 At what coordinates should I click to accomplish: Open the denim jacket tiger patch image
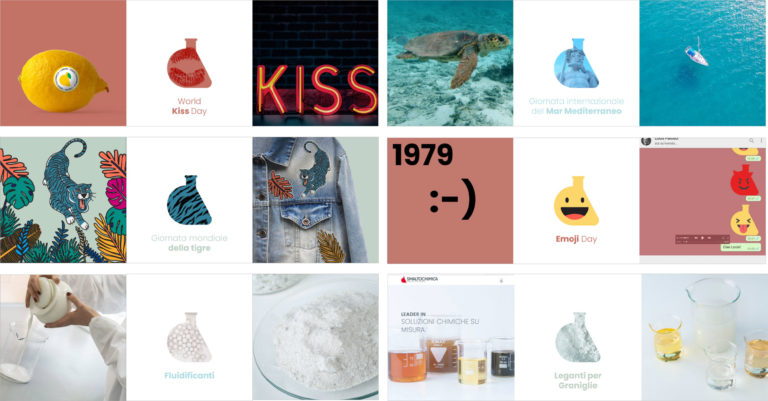[315, 200]
